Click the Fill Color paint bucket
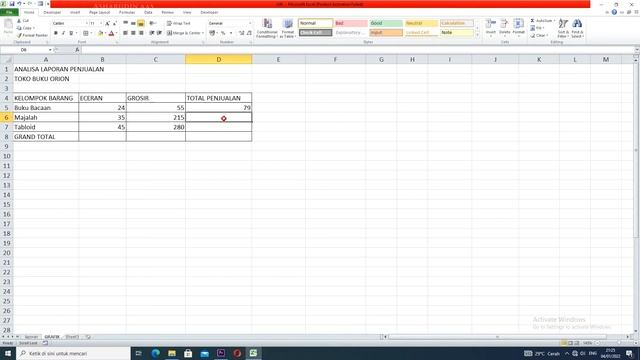Screen dimensions: 640x360 pos(100,33)
